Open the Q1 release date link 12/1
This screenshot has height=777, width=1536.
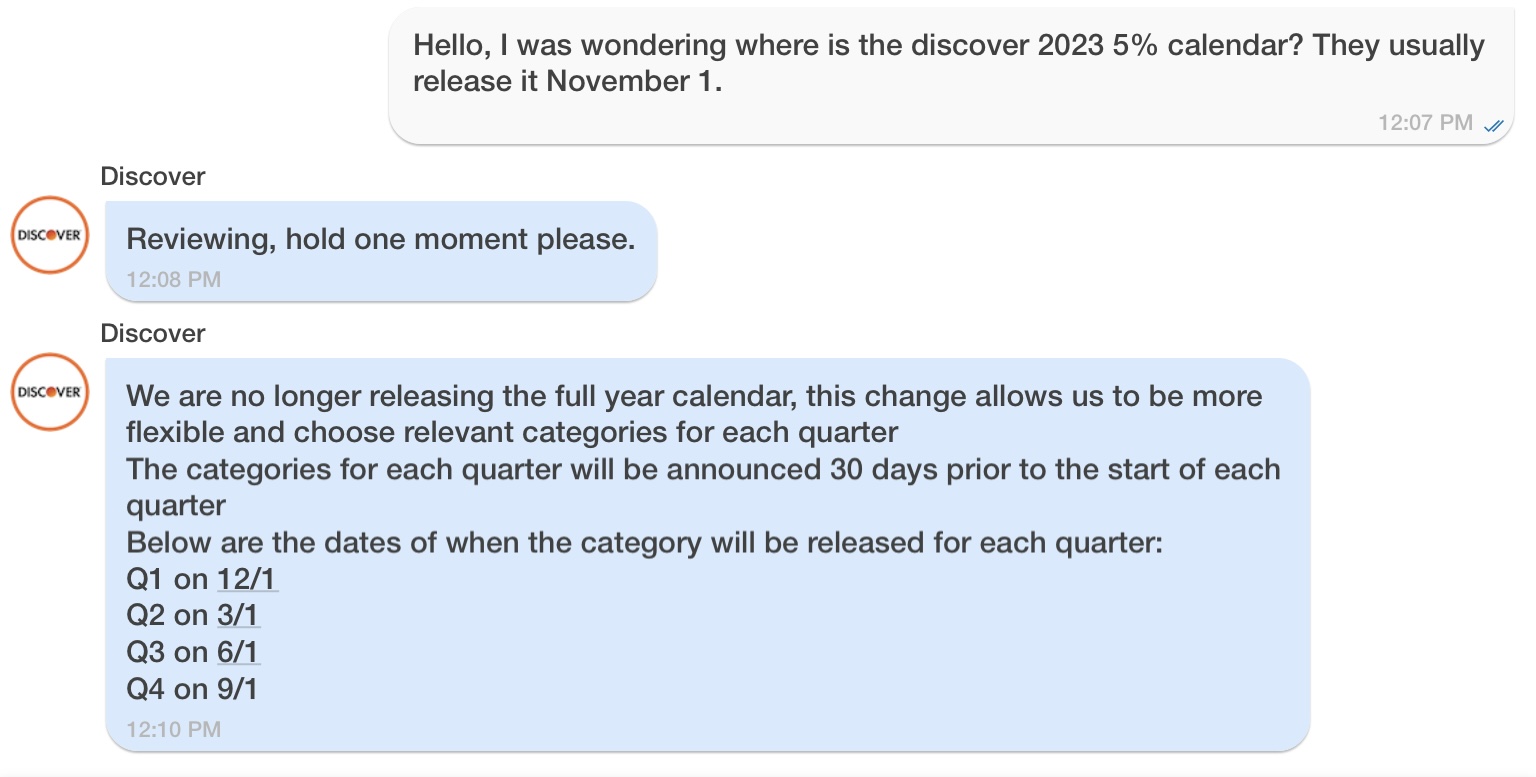click(x=247, y=578)
